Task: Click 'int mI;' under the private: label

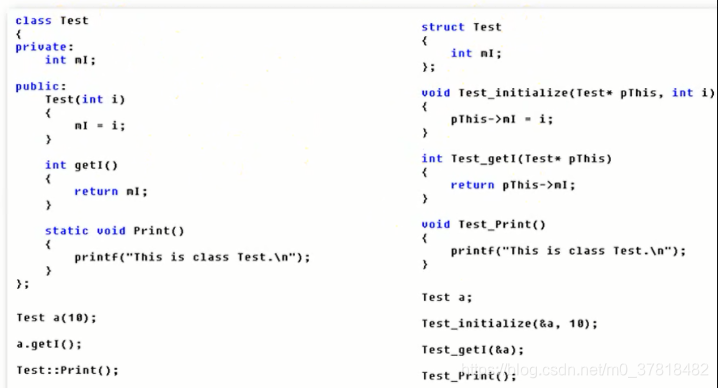Action: click(71, 60)
